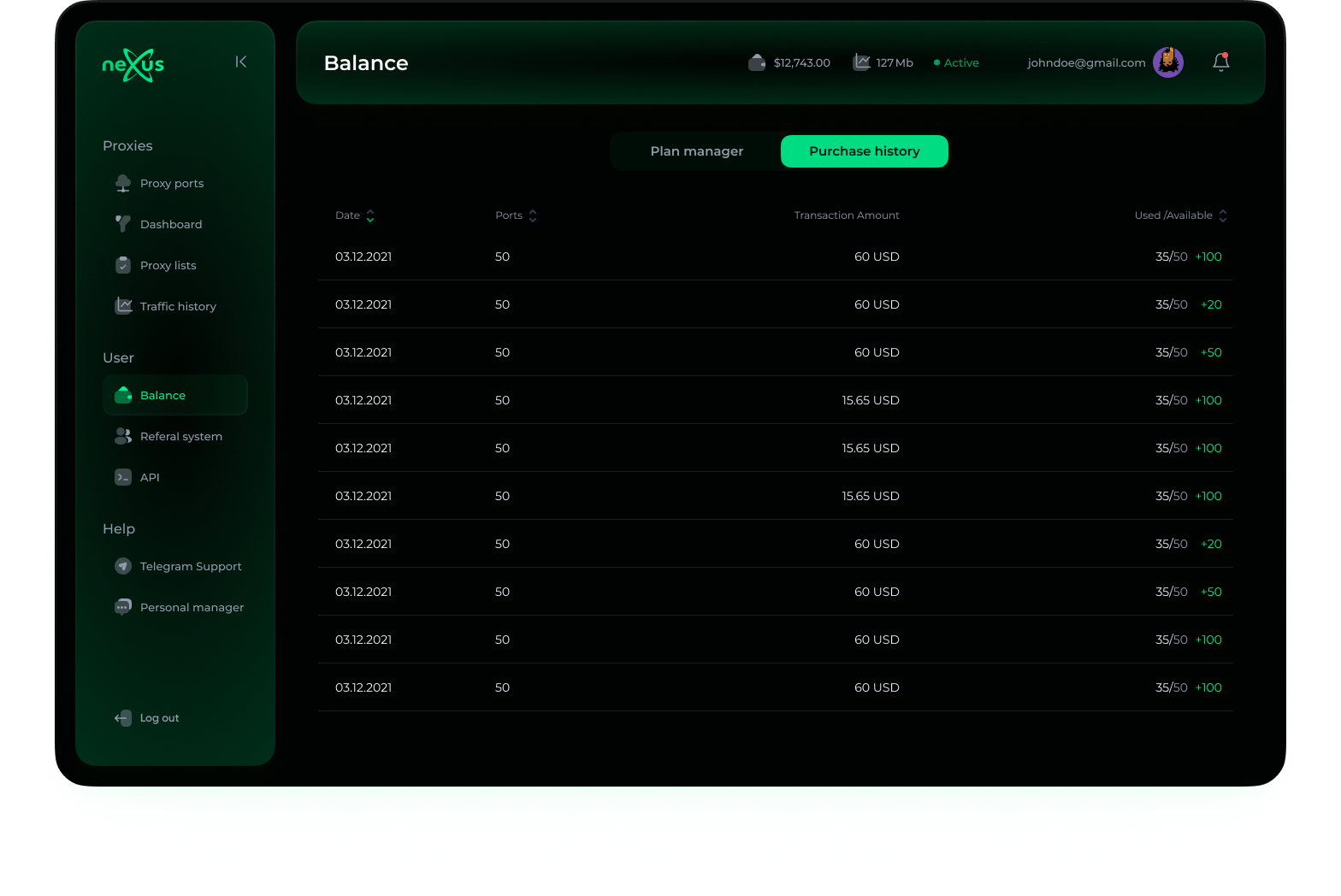The width and height of the screenshot is (1341, 896).
Task: Click the Proxy lists clipboard icon
Action: (x=123, y=265)
